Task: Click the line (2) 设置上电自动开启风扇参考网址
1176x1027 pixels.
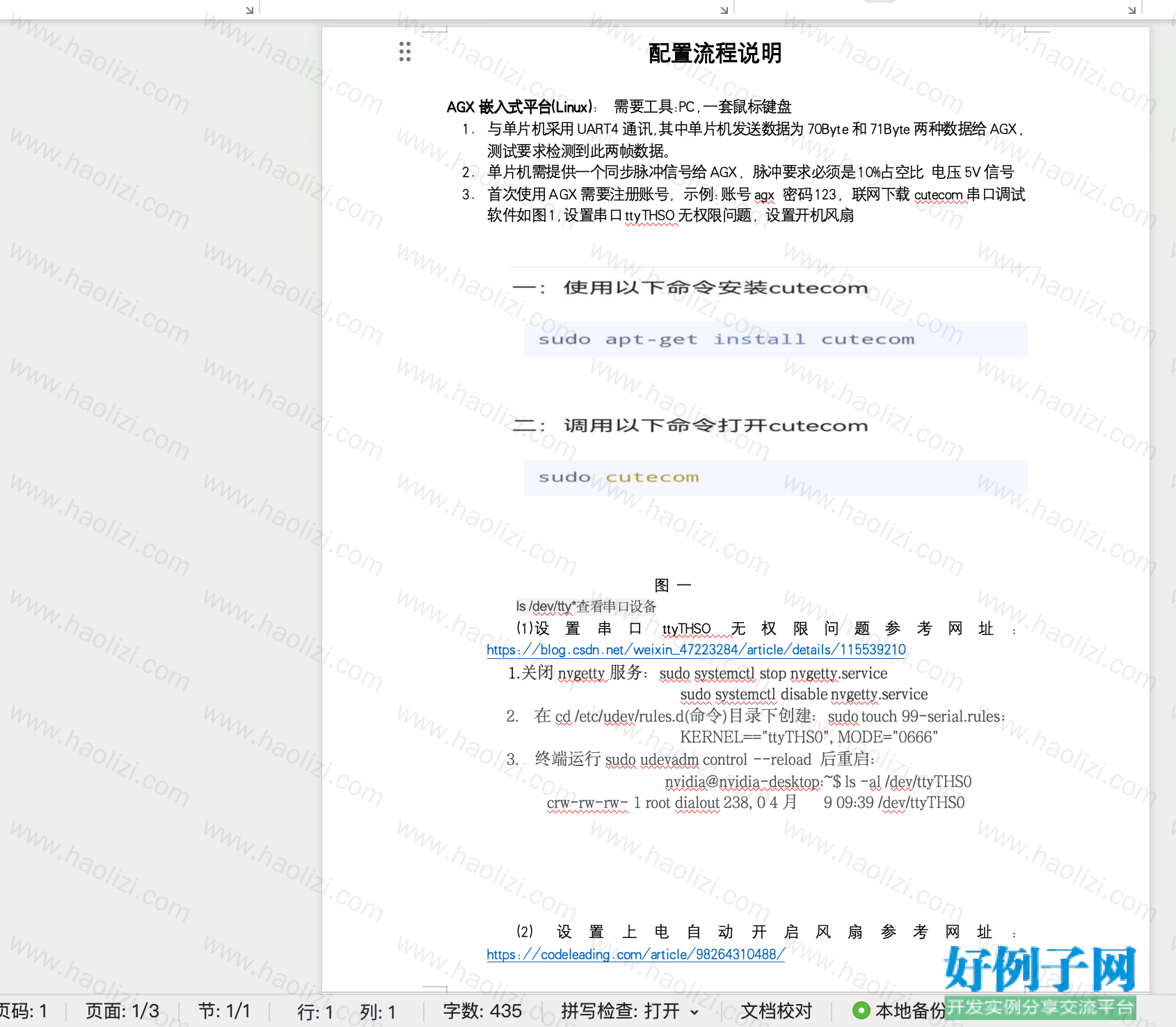Action: 766,932
